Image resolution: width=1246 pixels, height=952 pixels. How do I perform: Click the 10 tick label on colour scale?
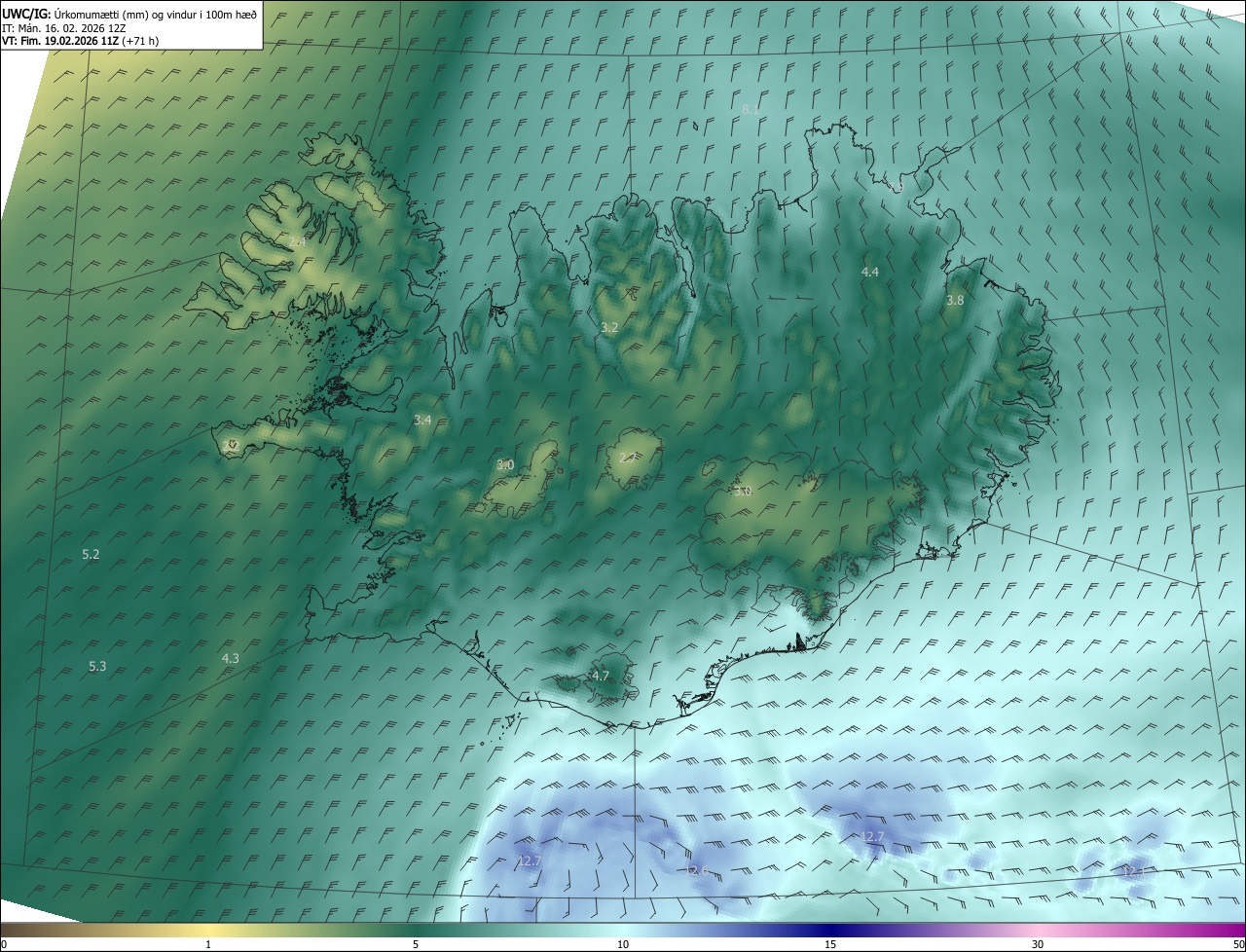click(623, 945)
